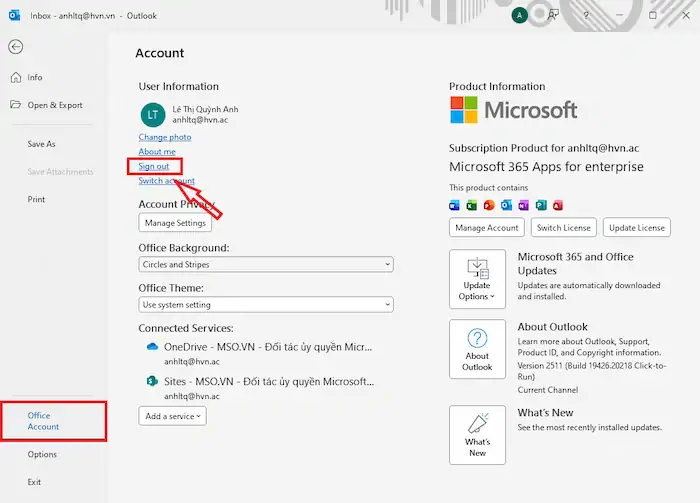Open Office Account in sidebar

click(54, 421)
